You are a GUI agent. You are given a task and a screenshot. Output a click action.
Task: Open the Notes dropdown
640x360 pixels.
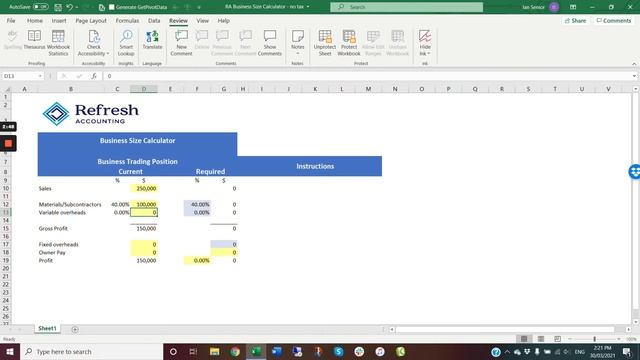point(298,53)
